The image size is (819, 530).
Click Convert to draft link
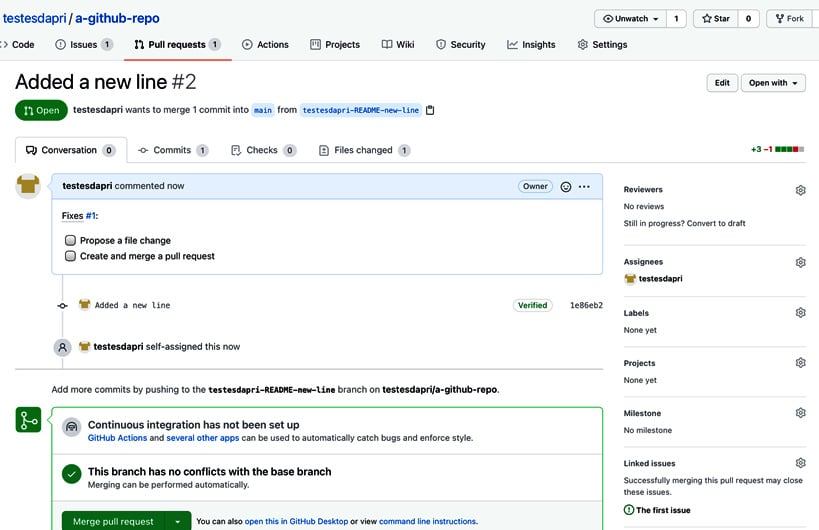716,223
